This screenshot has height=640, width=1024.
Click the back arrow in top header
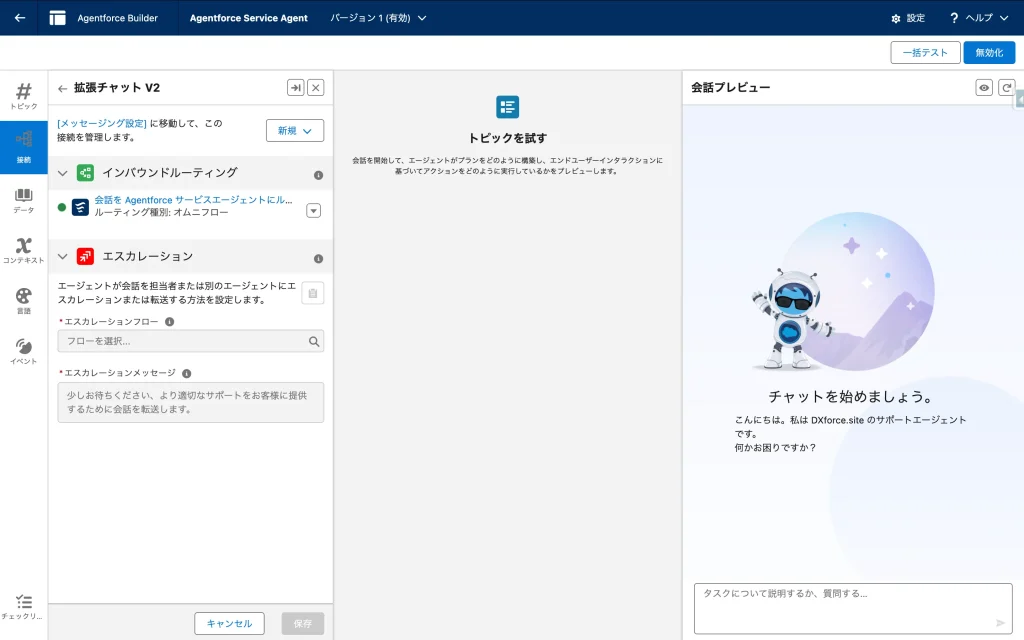[x=20, y=18]
